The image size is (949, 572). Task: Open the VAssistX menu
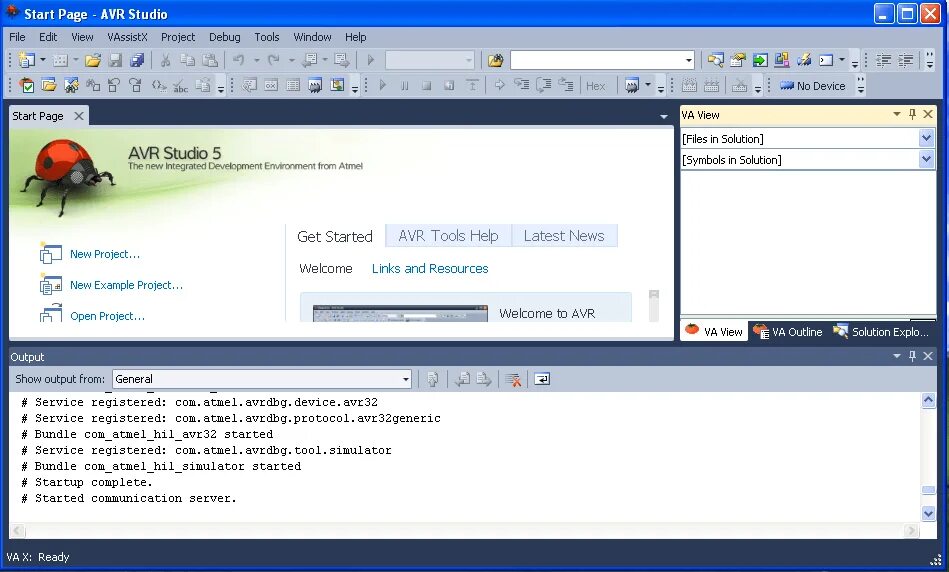click(127, 37)
